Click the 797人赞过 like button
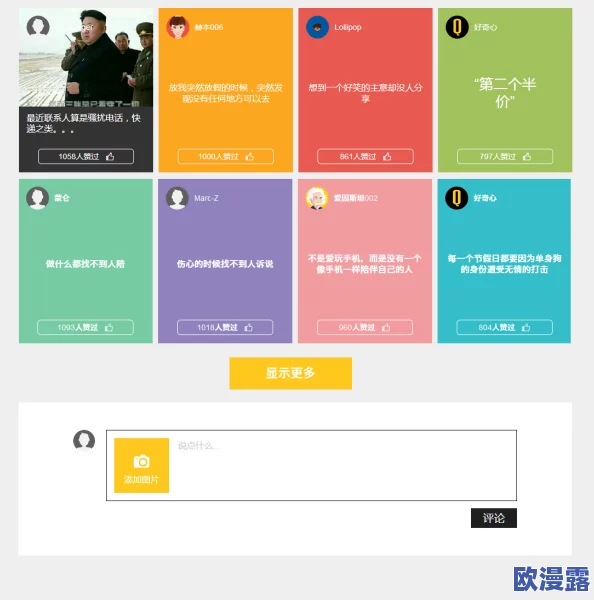594x600 pixels. [x=505, y=156]
